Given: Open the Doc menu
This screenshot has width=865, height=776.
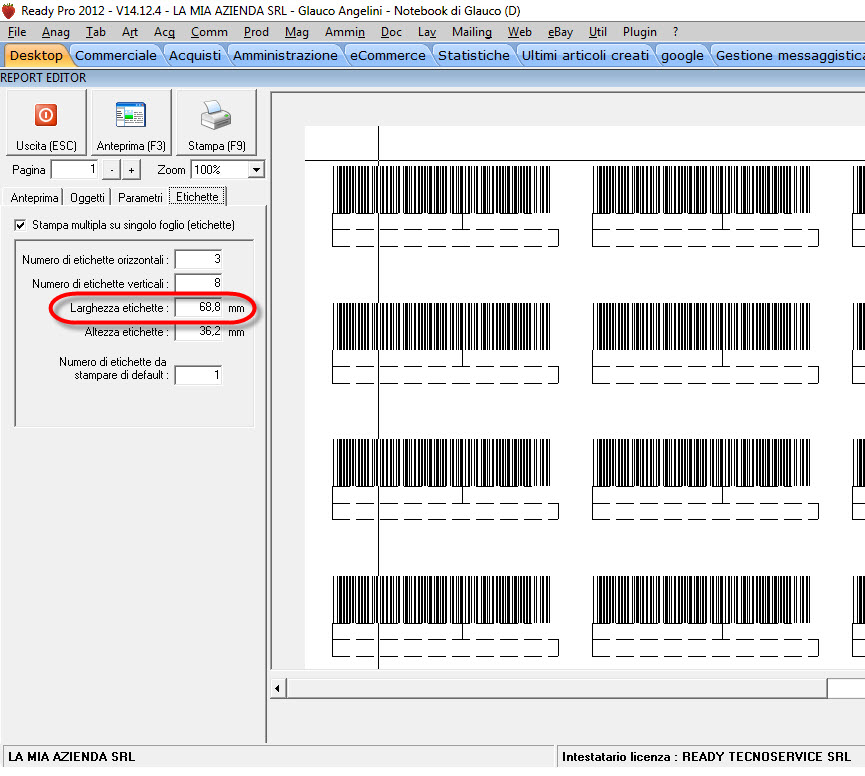Looking at the screenshot, I should [391, 32].
